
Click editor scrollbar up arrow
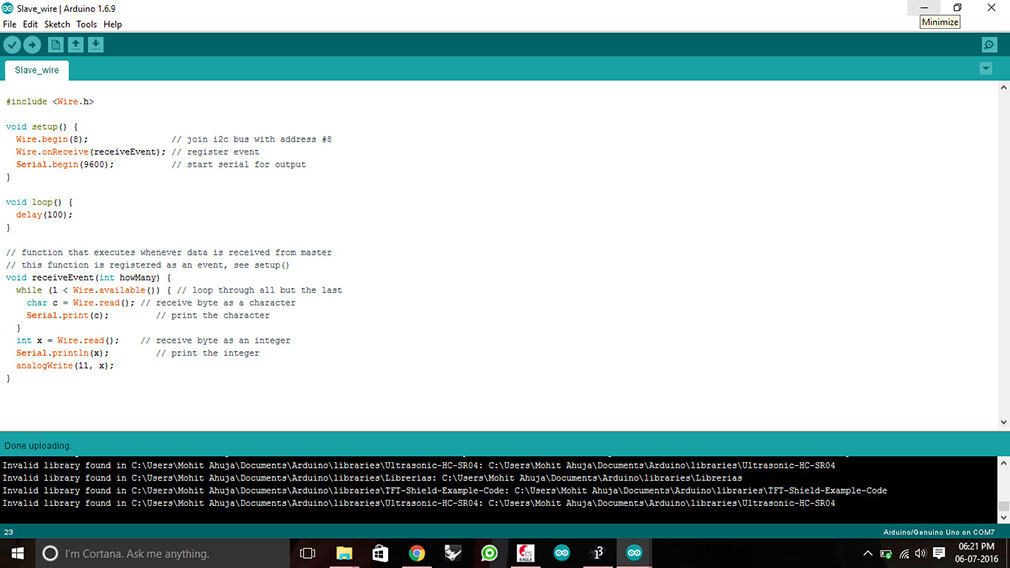pyautogui.click(x=1004, y=88)
